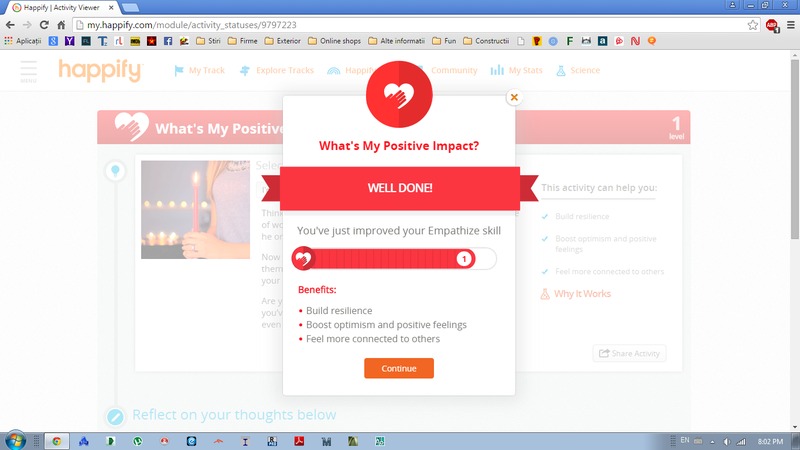Click the IMDb bookmark icon
This screenshot has width=800, height=450.
pos(135,41)
